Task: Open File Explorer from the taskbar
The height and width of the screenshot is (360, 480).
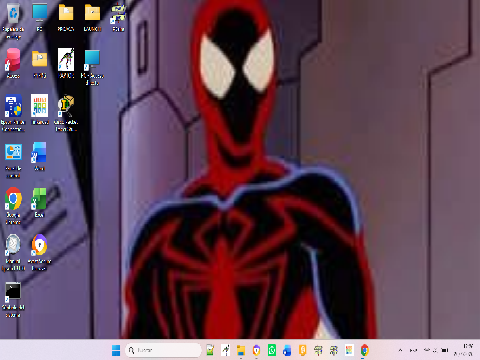Action: [x=241, y=350]
